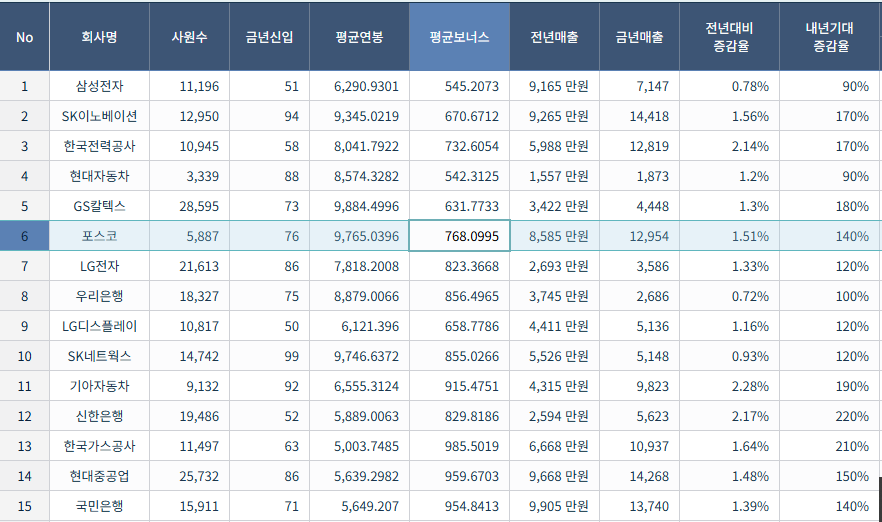Click expected growth cell 180%

tap(830, 206)
